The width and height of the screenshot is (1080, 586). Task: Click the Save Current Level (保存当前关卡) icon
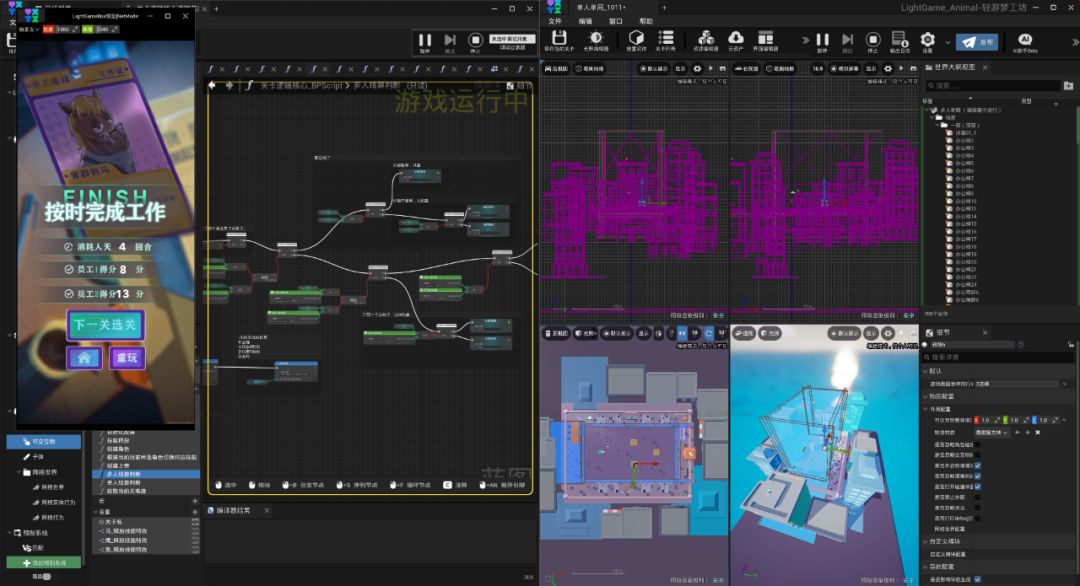coord(560,40)
